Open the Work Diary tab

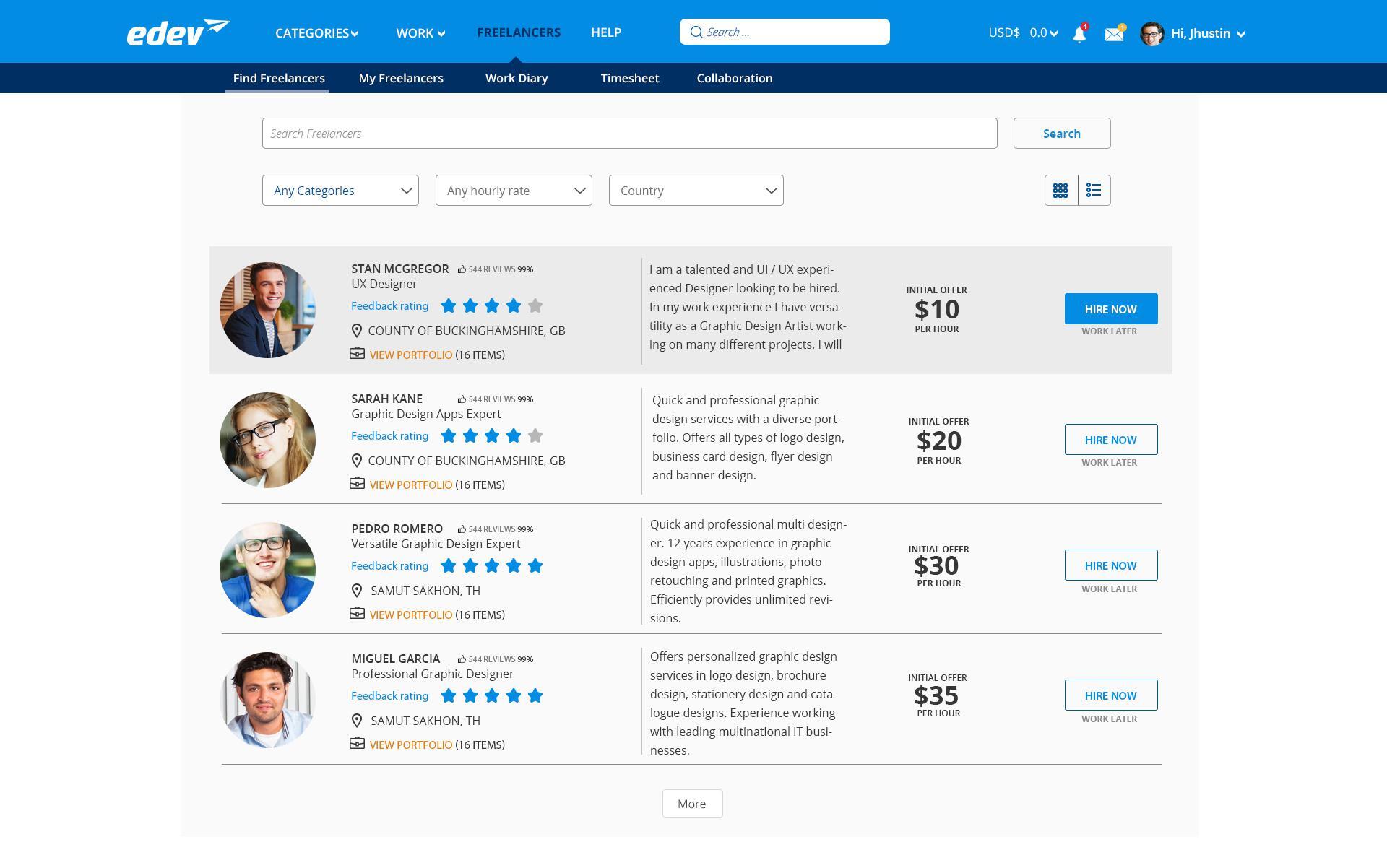517,78
